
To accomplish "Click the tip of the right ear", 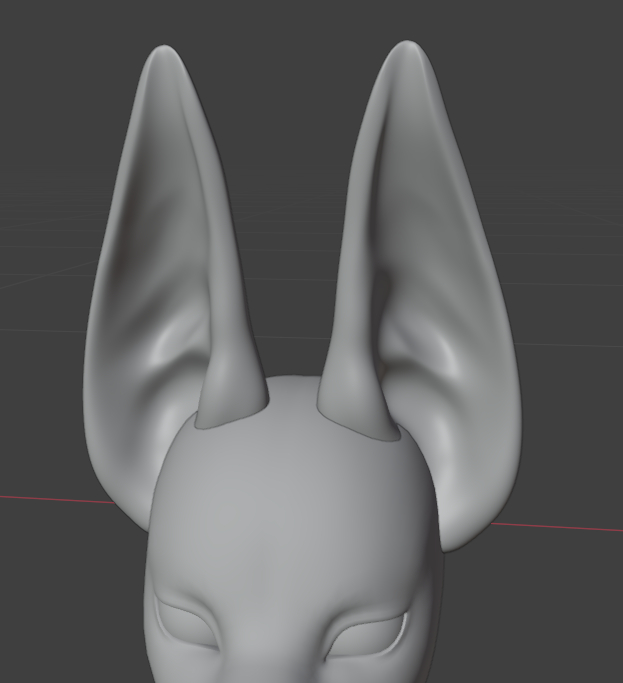I will [407, 48].
